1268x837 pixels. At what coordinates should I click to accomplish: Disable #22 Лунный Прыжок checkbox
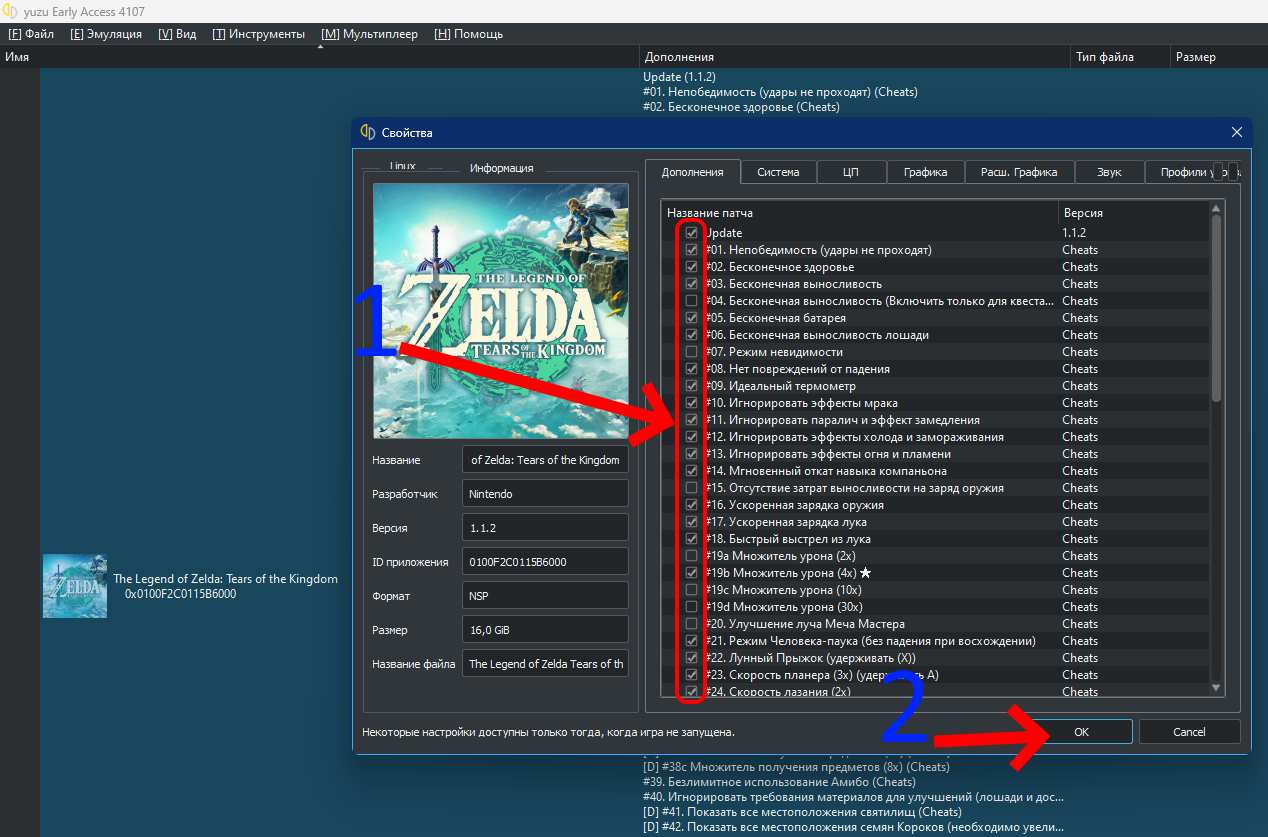coord(691,658)
